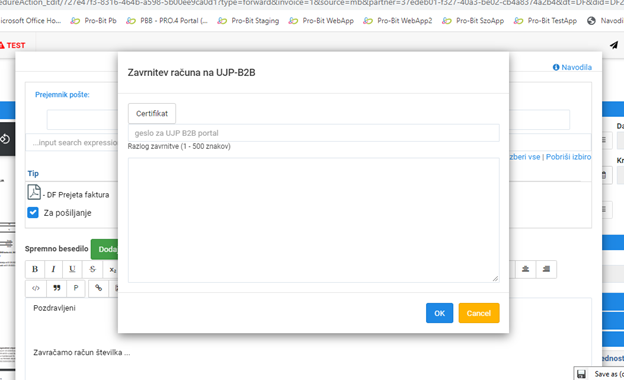Open the Pro-Bit Staging bookmark
This screenshot has width=624, height=380.
click(x=248, y=20)
